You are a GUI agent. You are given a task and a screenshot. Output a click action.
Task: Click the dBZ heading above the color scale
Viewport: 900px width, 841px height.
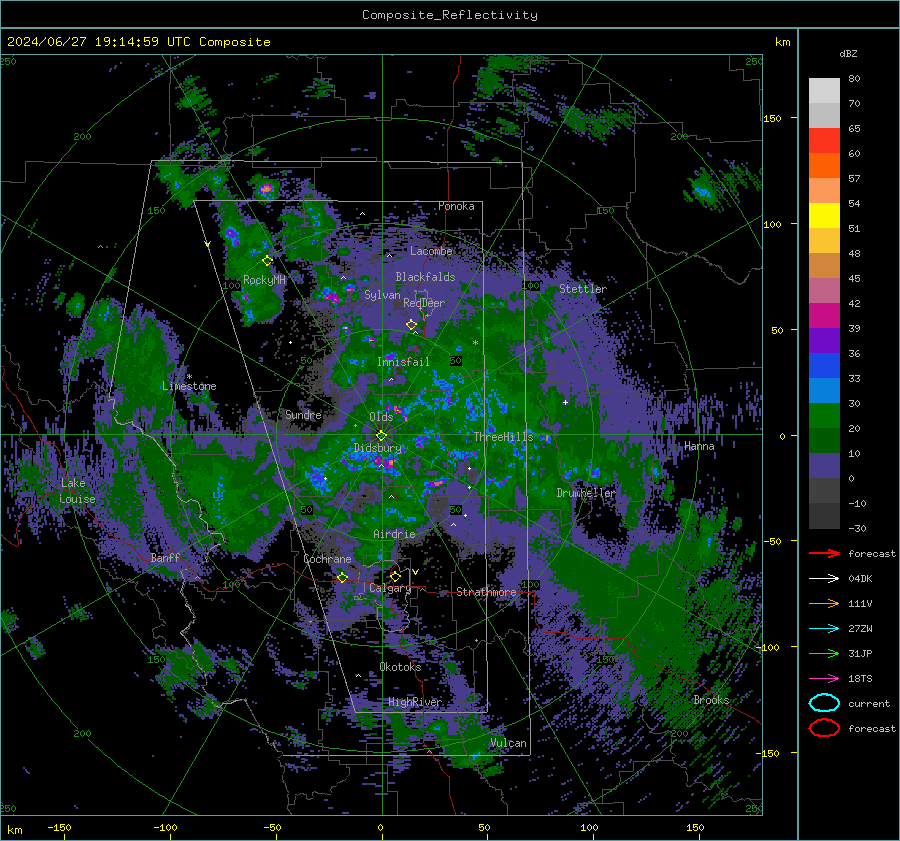tap(848, 54)
